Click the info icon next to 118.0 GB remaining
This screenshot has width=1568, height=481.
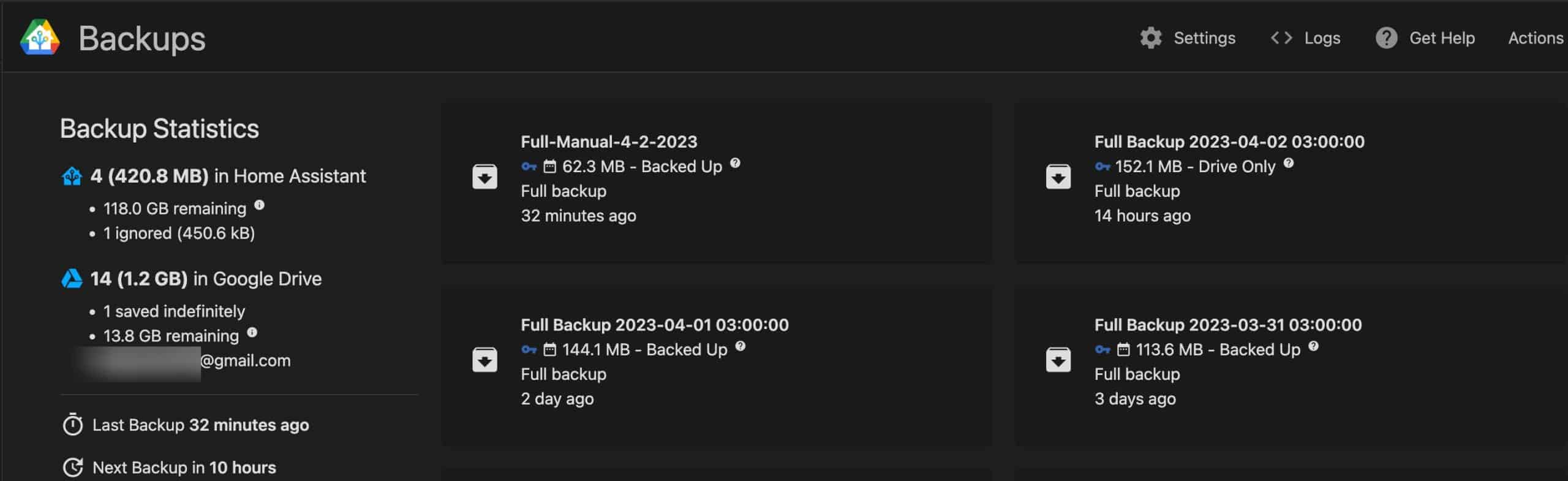(x=259, y=205)
